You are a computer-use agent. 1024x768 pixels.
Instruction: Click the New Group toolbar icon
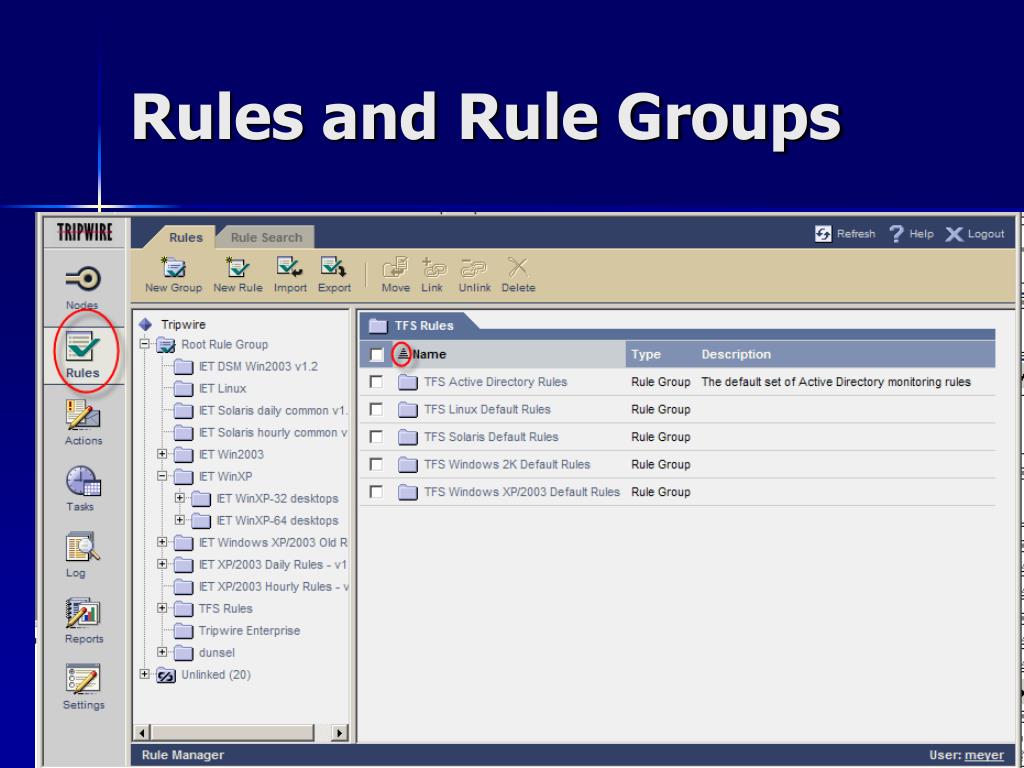(x=174, y=267)
